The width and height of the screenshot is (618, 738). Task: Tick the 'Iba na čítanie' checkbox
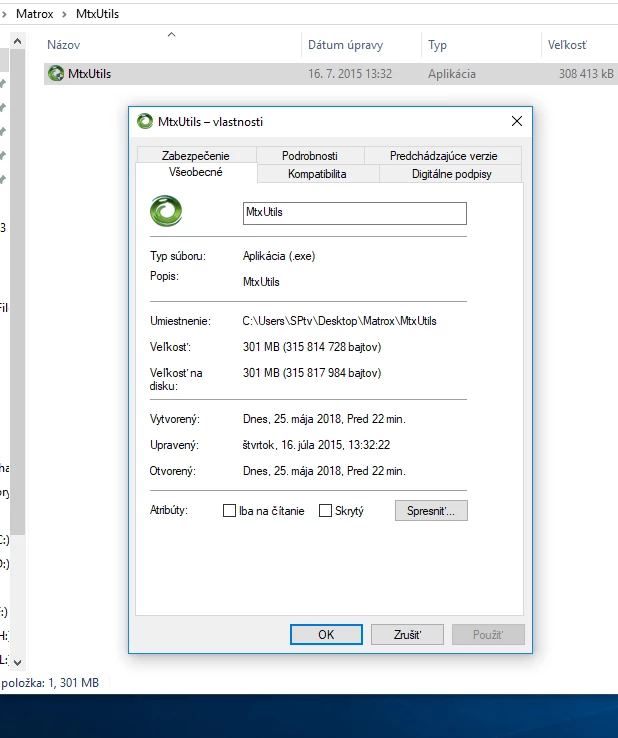(x=229, y=511)
